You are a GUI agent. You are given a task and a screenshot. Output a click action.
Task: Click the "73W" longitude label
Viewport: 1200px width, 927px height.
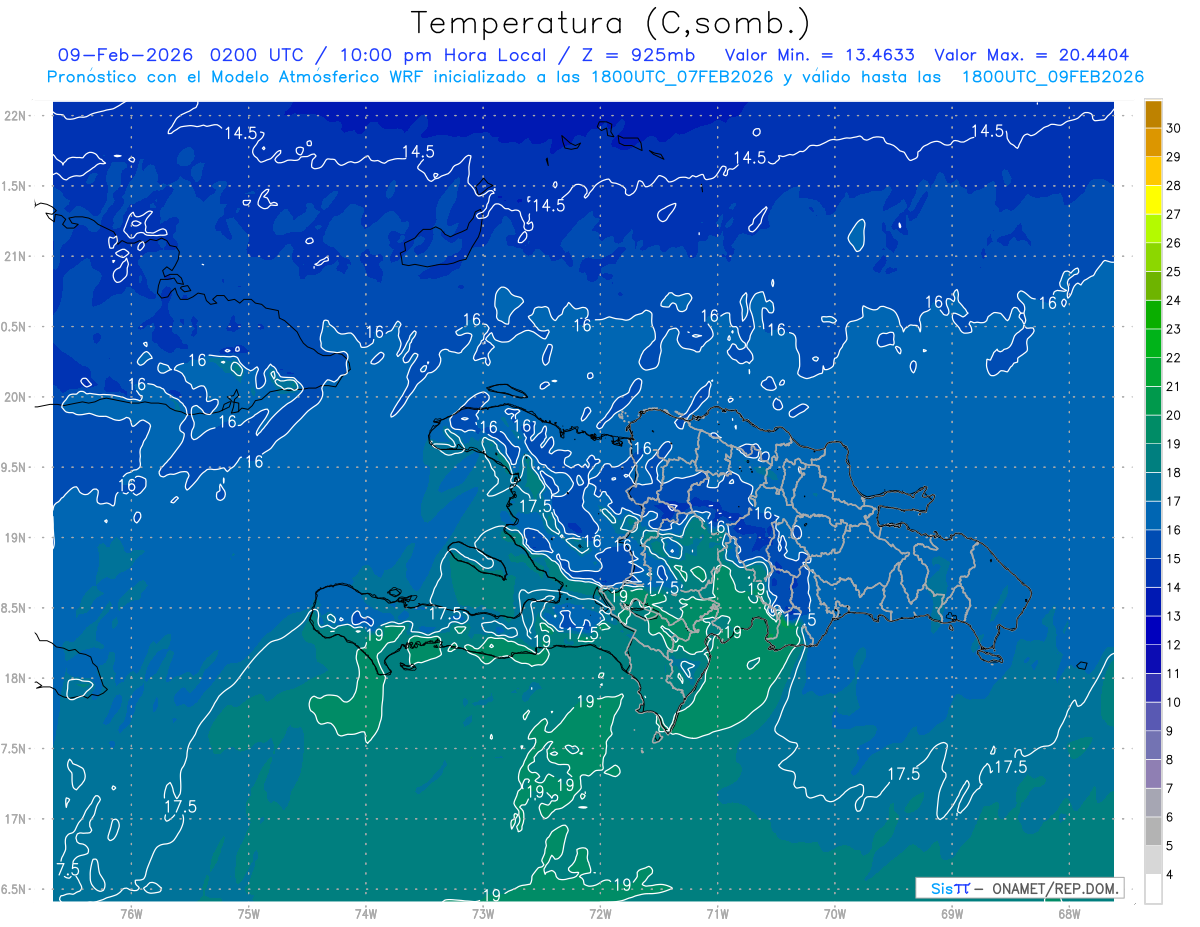pos(483,913)
